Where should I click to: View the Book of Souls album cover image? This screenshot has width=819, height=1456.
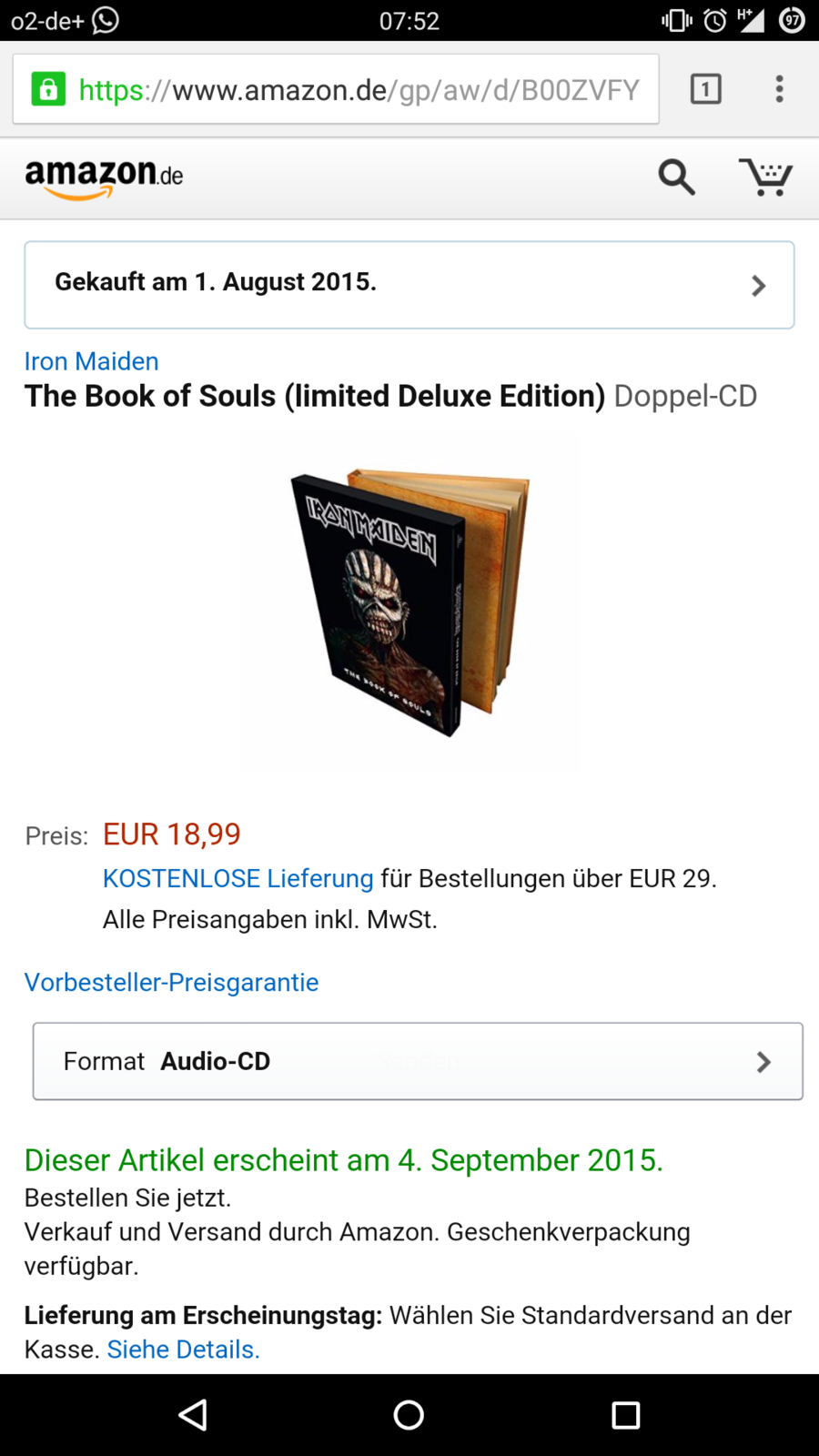pyautogui.click(x=409, y=602)
